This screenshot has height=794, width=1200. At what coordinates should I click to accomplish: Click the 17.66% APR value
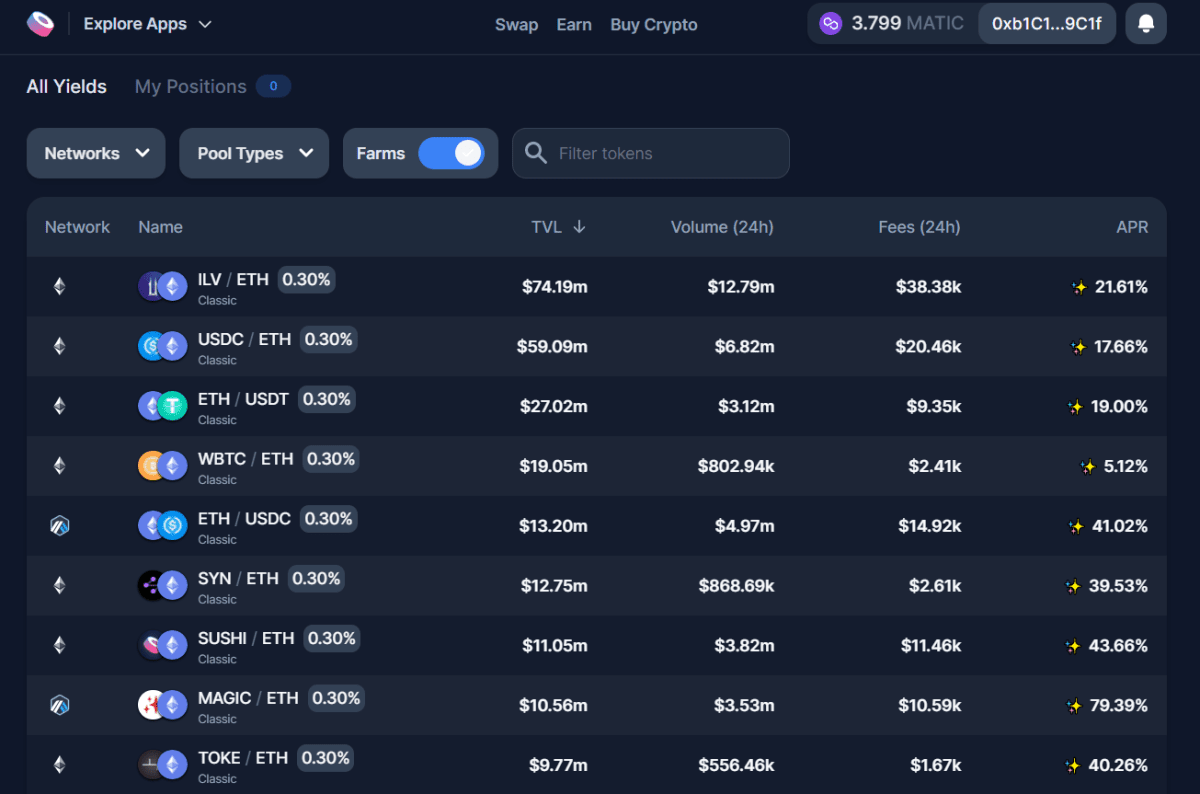click(x=1121, y=347)
